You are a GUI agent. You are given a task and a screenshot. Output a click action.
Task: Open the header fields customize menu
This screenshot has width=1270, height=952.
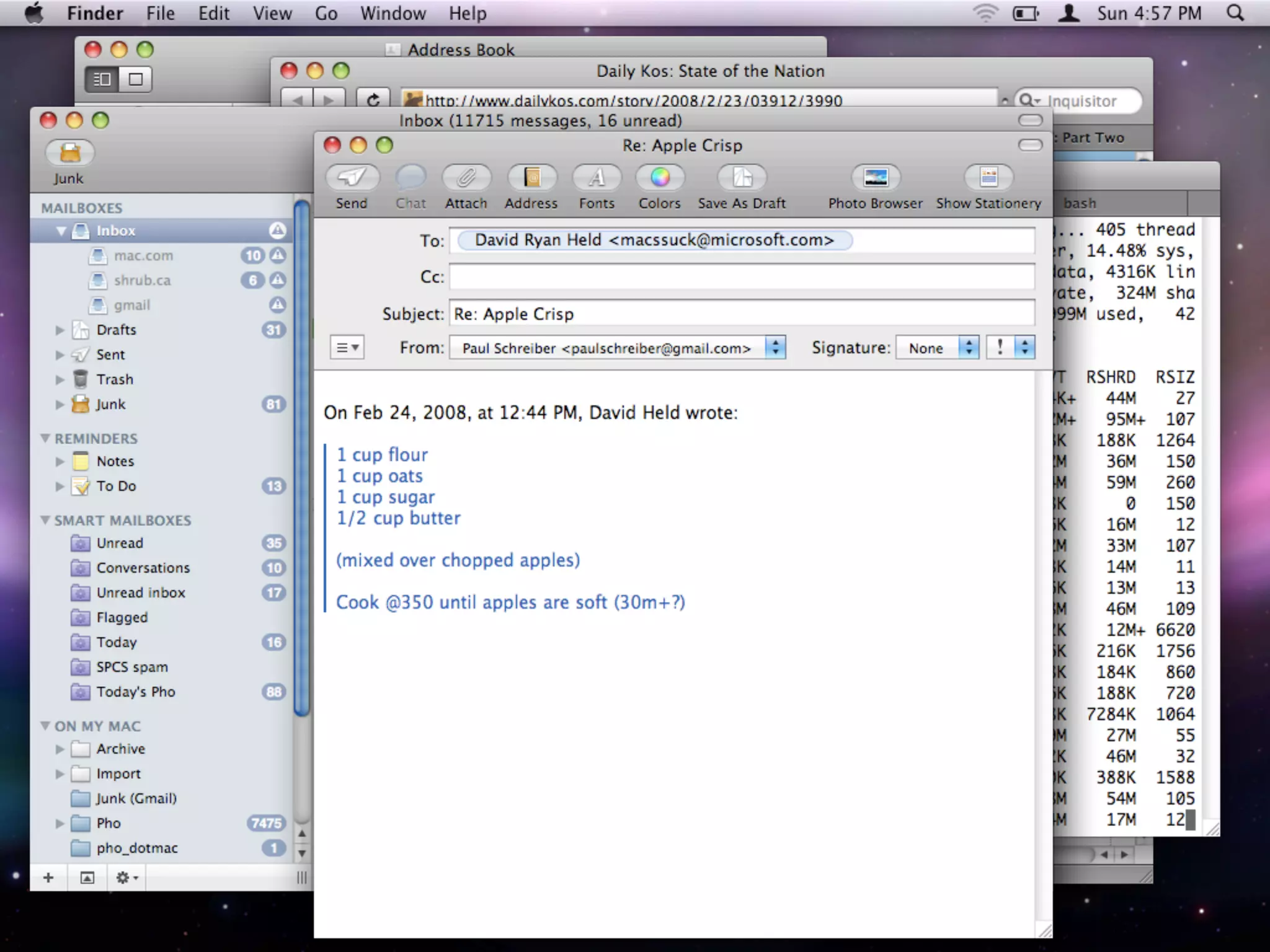[x=347, y=348]
